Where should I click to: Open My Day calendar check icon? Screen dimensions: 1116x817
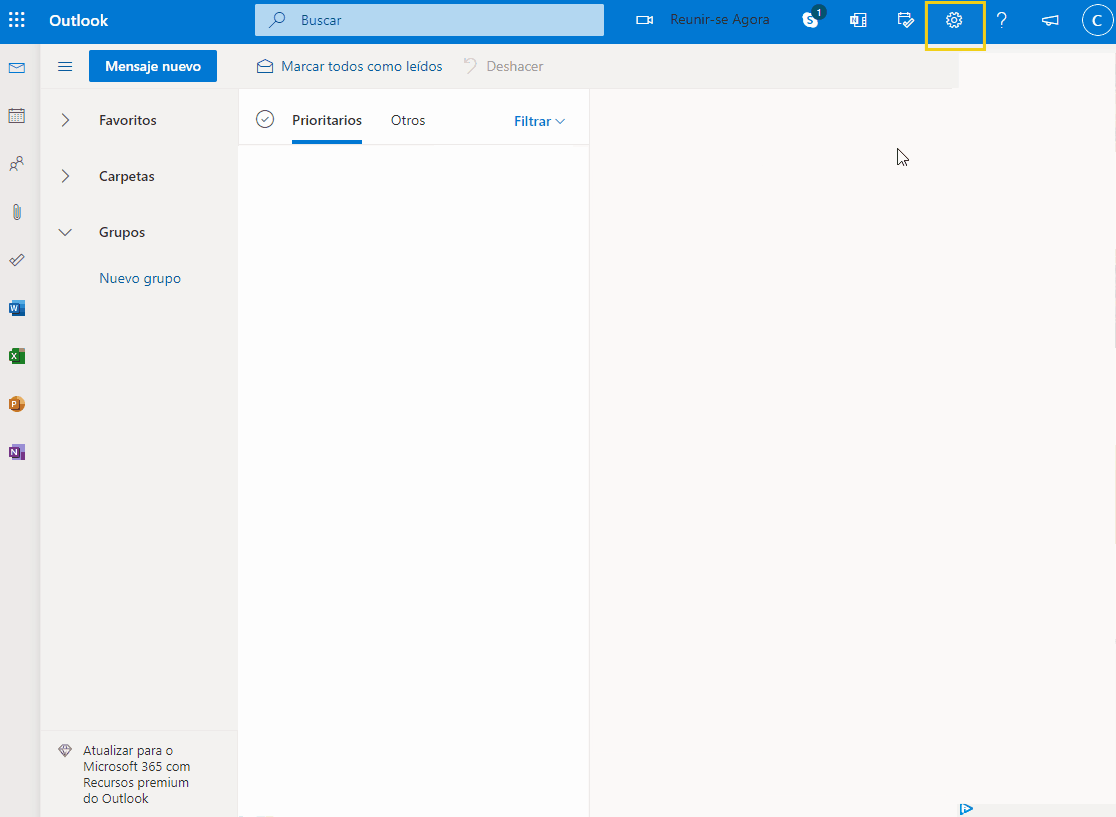click(x=905, y=20)
